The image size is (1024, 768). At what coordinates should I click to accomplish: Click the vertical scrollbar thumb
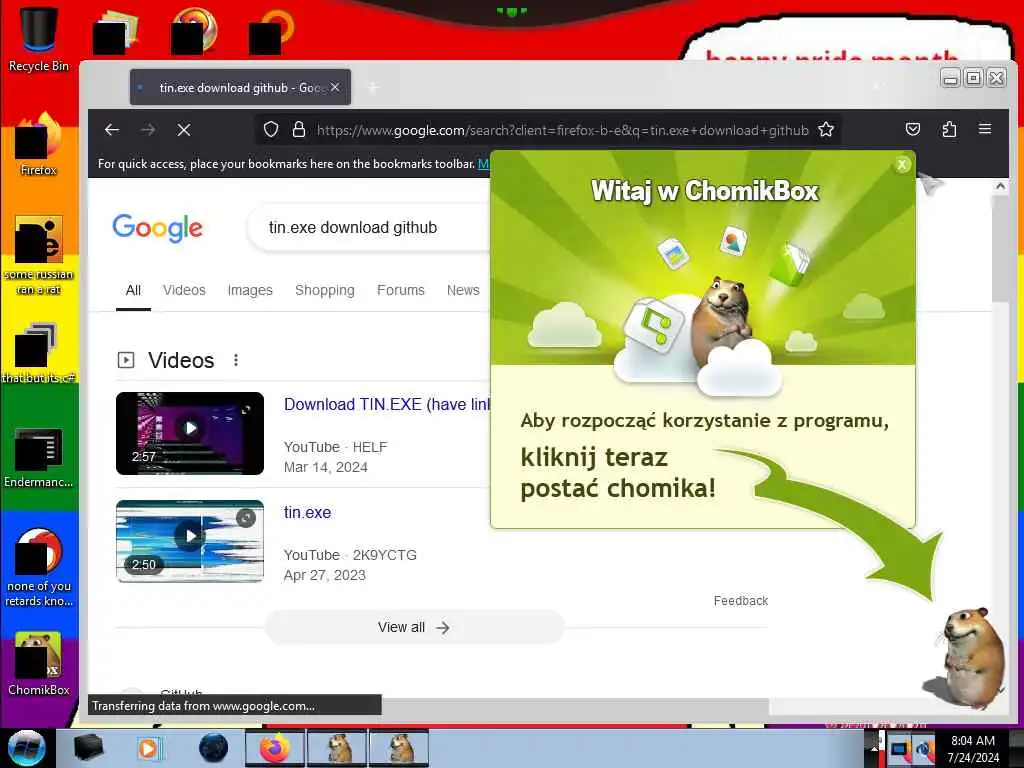click(1000, 248)
